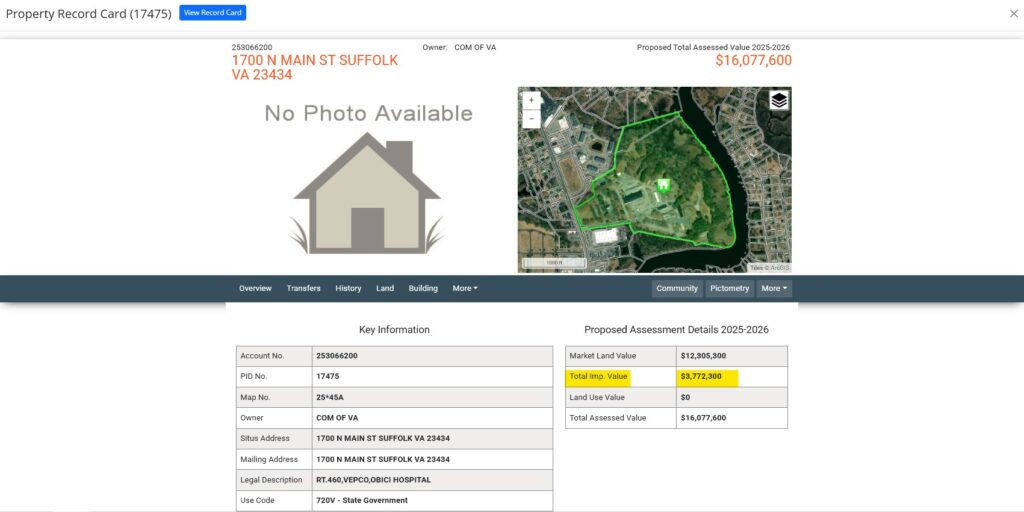Close the Property Record Card dialog
This screenshot has height=512, width=1024.
pyautogui.click(x=1013, y=14)
